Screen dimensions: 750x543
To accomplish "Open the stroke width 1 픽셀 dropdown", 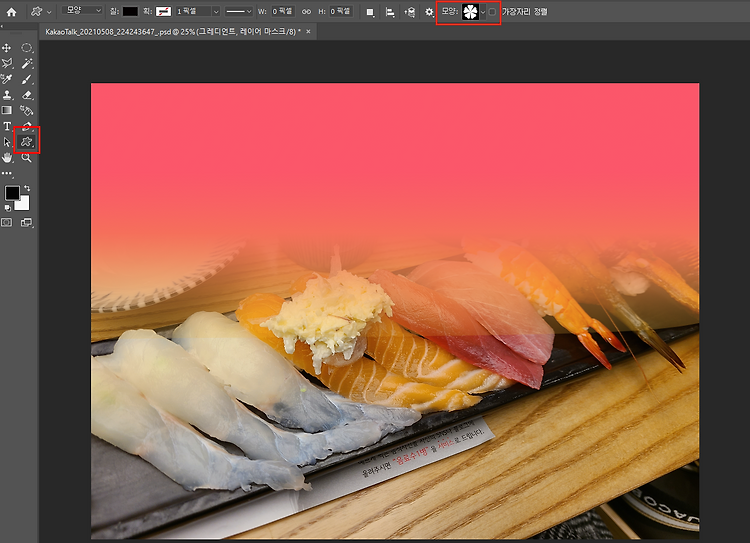I will click(x=216, y=11).
